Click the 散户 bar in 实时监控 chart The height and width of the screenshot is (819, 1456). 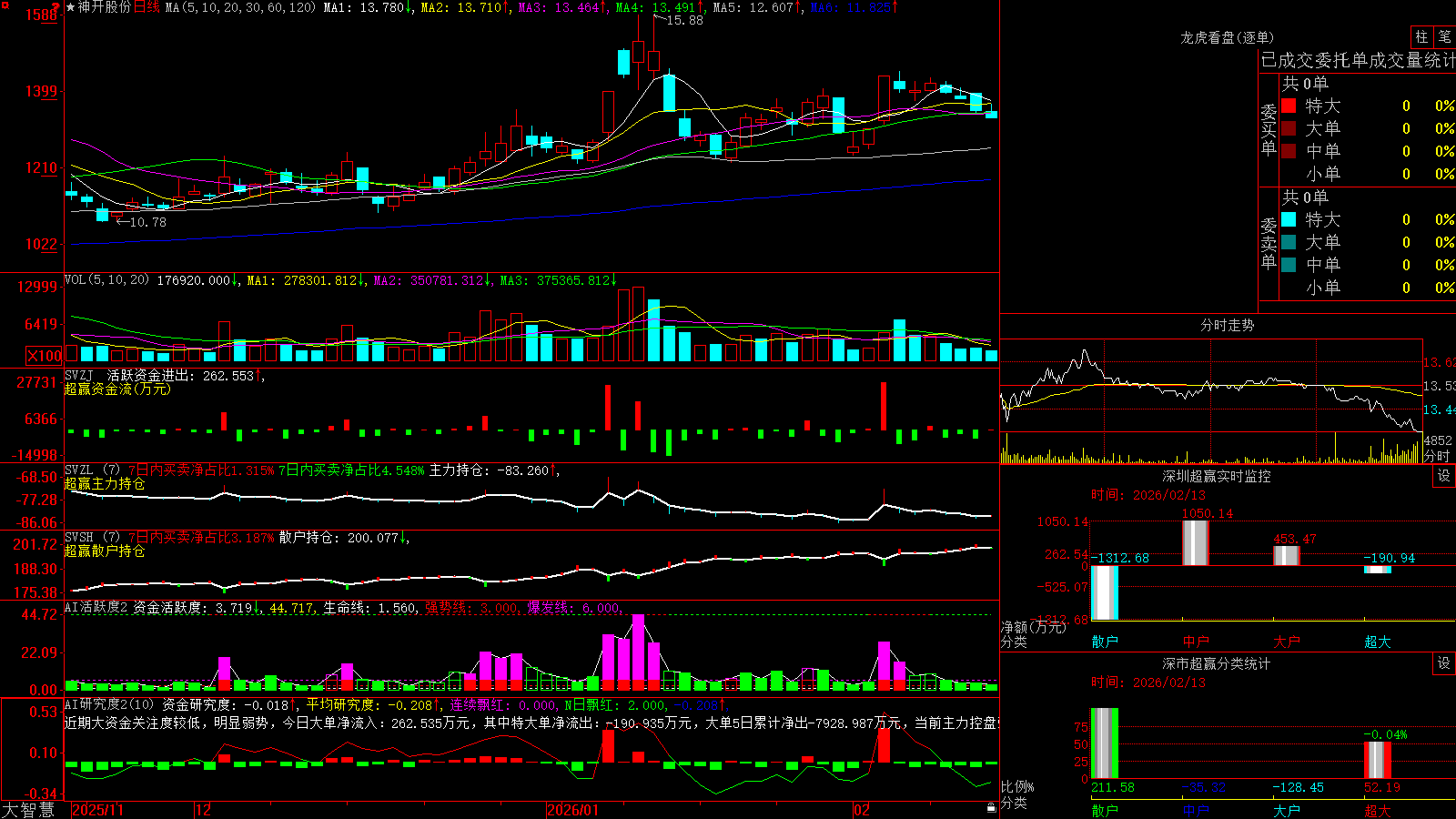(1105, 592)
